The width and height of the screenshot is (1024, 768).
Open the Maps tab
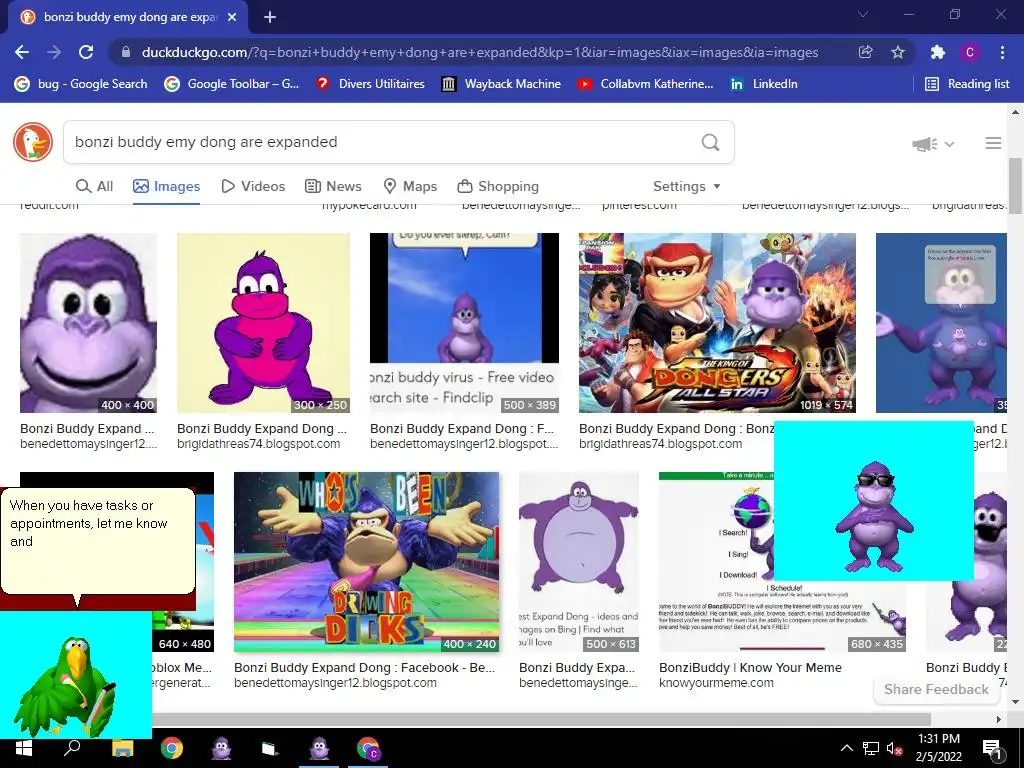(410, 186)
